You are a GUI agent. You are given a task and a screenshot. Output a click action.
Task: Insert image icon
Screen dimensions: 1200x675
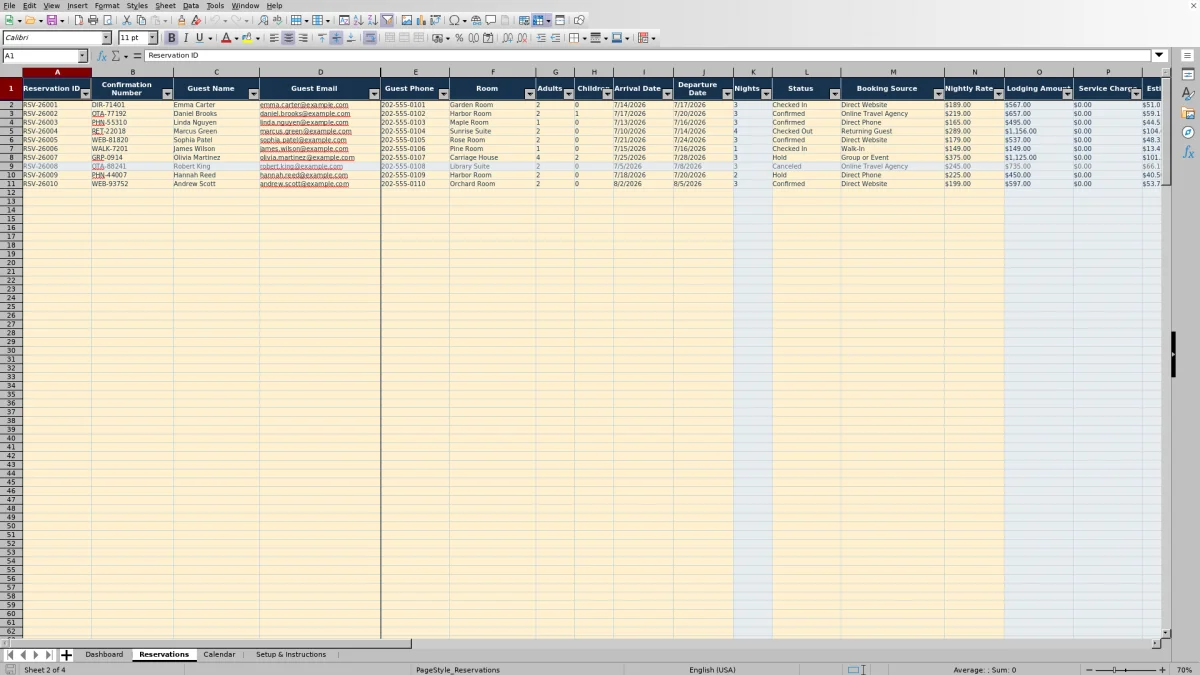(x=407, y=20)
